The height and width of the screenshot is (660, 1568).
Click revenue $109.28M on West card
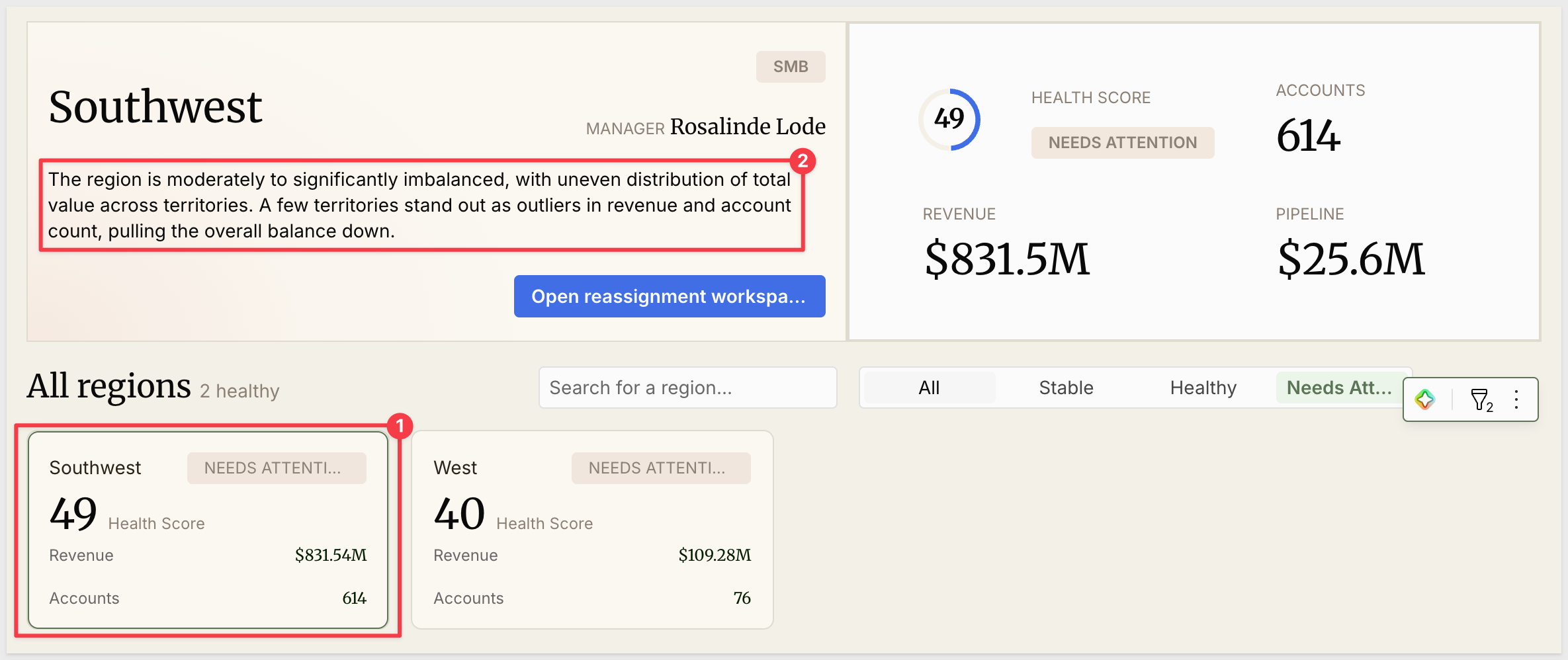(715, 555)
